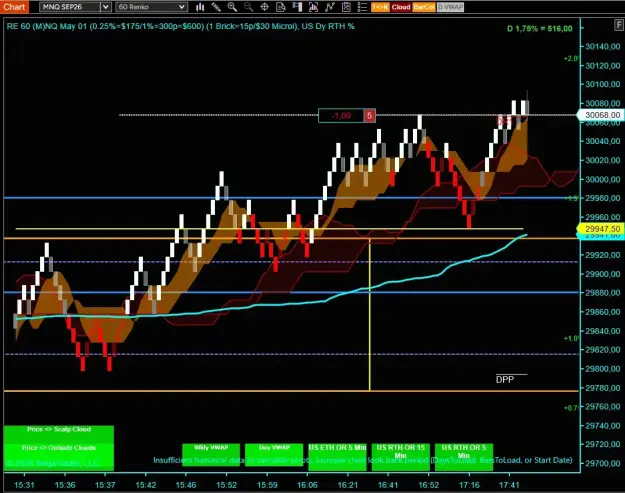The height and width of the screenshot is (493, 625).
Task: Open the indicators icon
Action: [x=330, y=7]
